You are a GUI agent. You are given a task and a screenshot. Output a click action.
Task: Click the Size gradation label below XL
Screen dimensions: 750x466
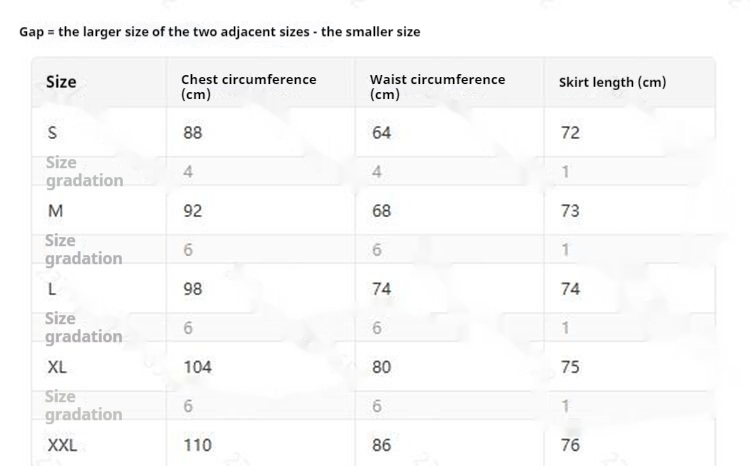[84, 405]
